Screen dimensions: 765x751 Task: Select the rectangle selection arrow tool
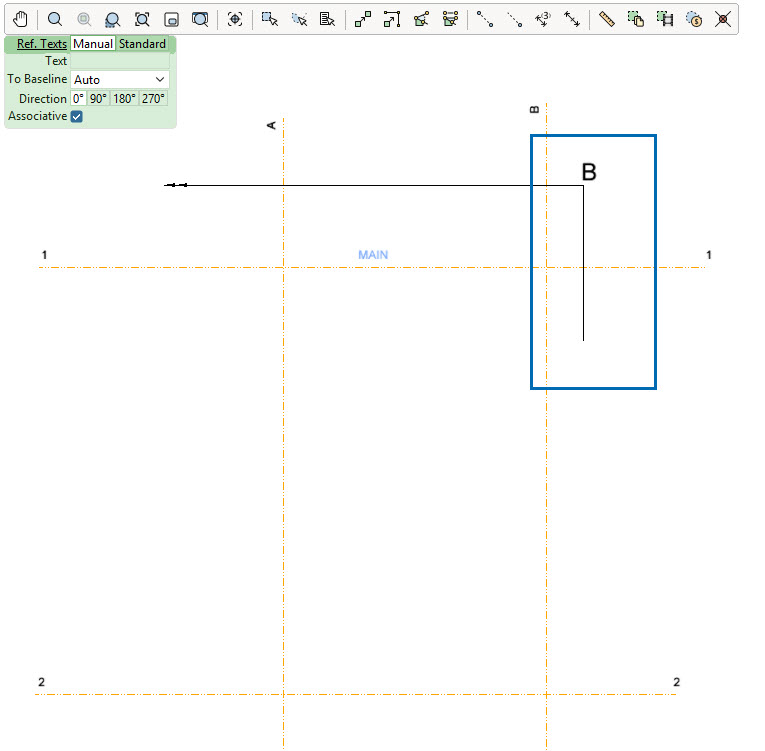pos(269,20)
